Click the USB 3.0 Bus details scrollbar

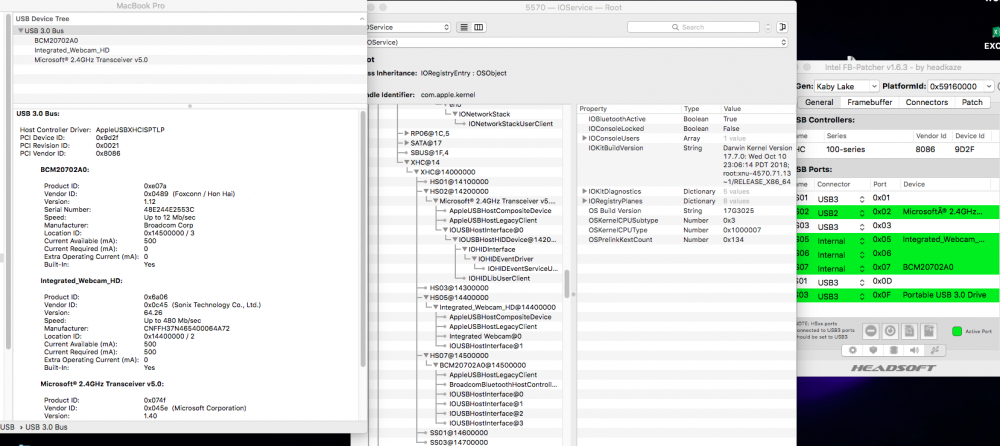[363, 241]
